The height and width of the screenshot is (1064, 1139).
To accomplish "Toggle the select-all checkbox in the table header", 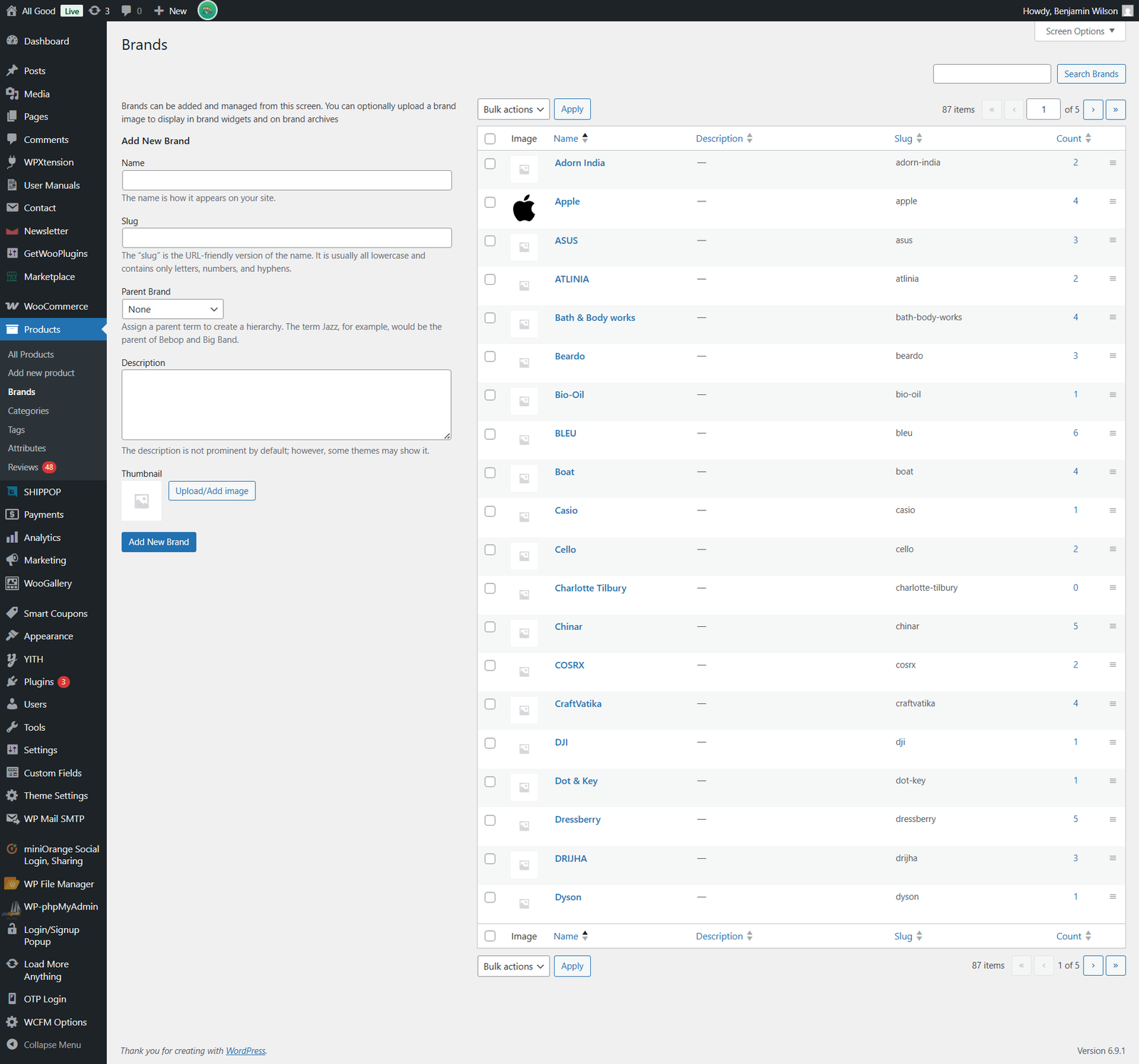I will pyautogui.click(x=490, y=139).
